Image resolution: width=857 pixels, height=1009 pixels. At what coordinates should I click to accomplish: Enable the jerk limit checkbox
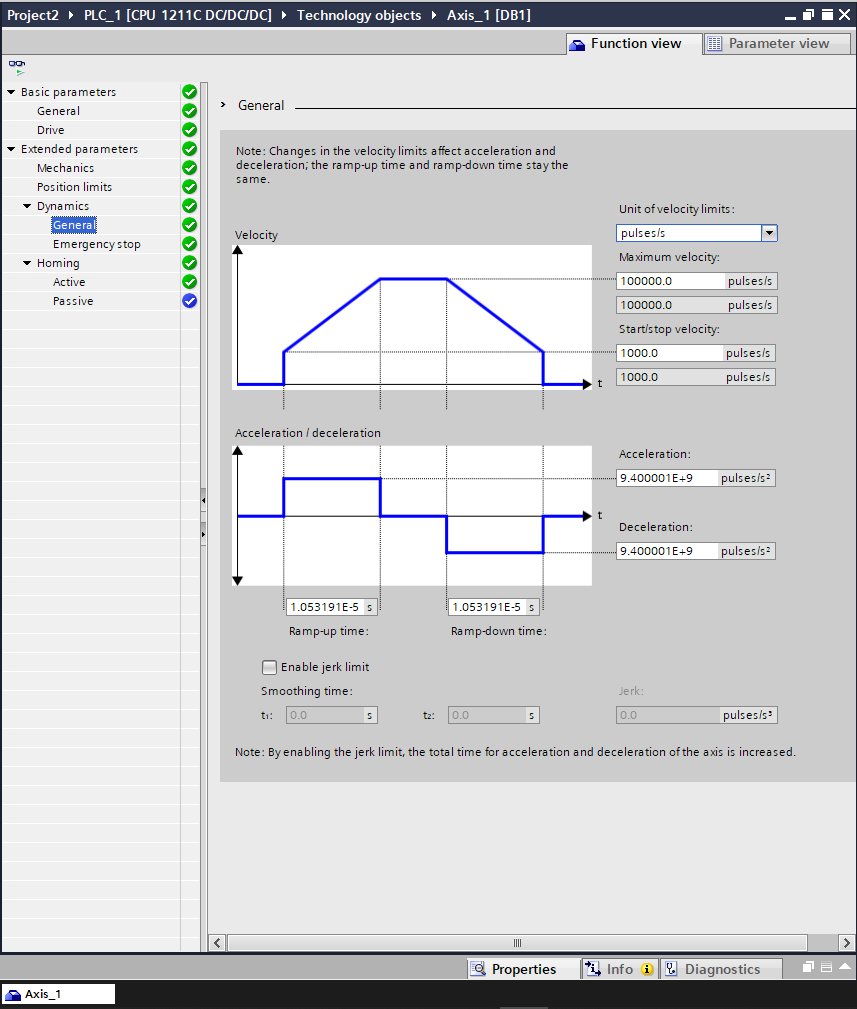click(269, 667)
